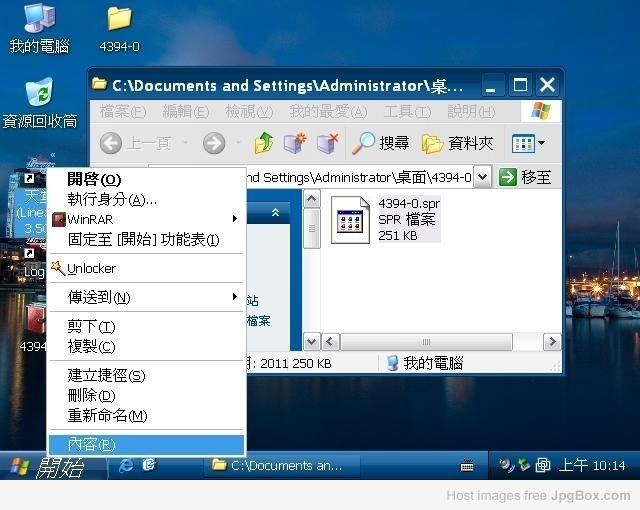Open the 工具(T) menu
Viewport: 640px width, 510px height.
point(406,111)
